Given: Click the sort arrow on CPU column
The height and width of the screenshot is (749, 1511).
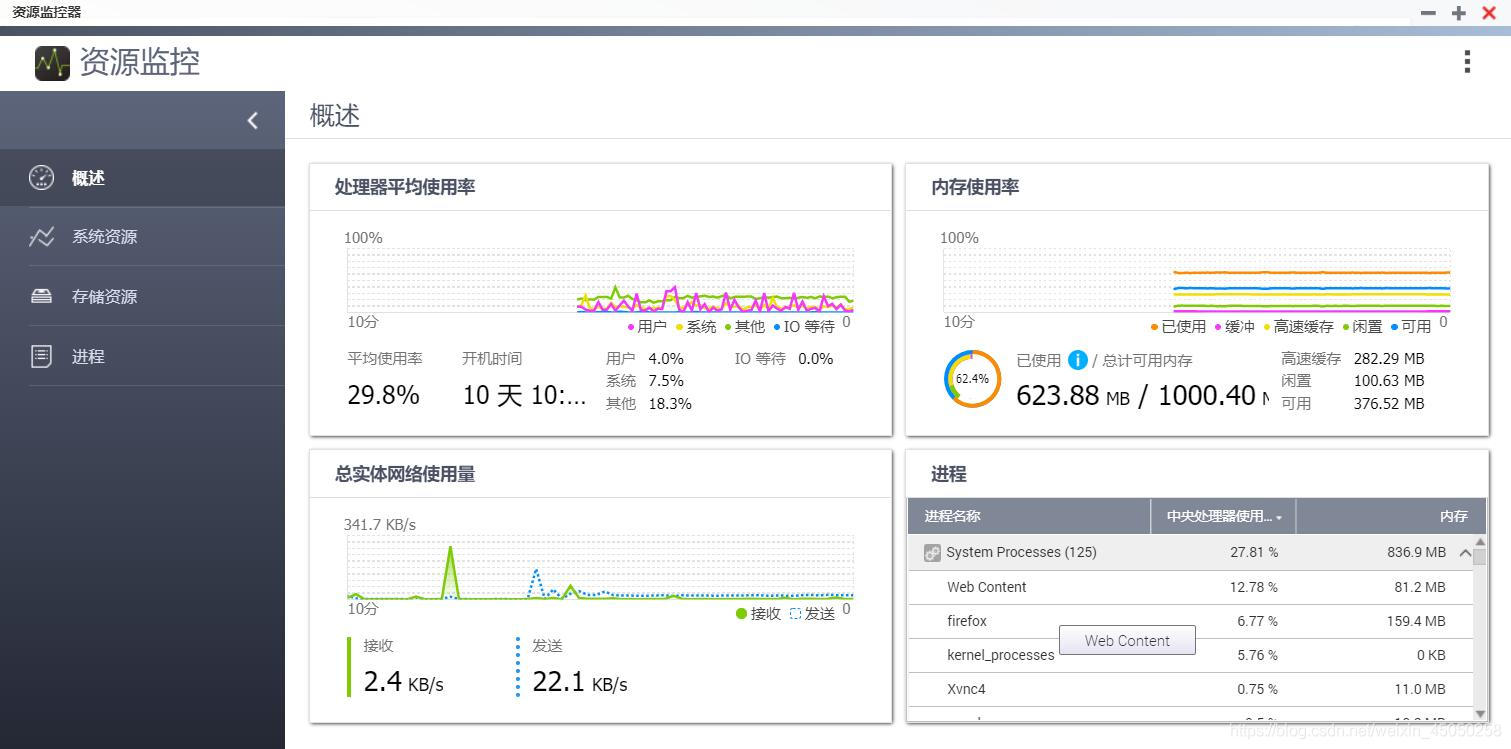Looking at the screenshot, I should point(1279,518).
